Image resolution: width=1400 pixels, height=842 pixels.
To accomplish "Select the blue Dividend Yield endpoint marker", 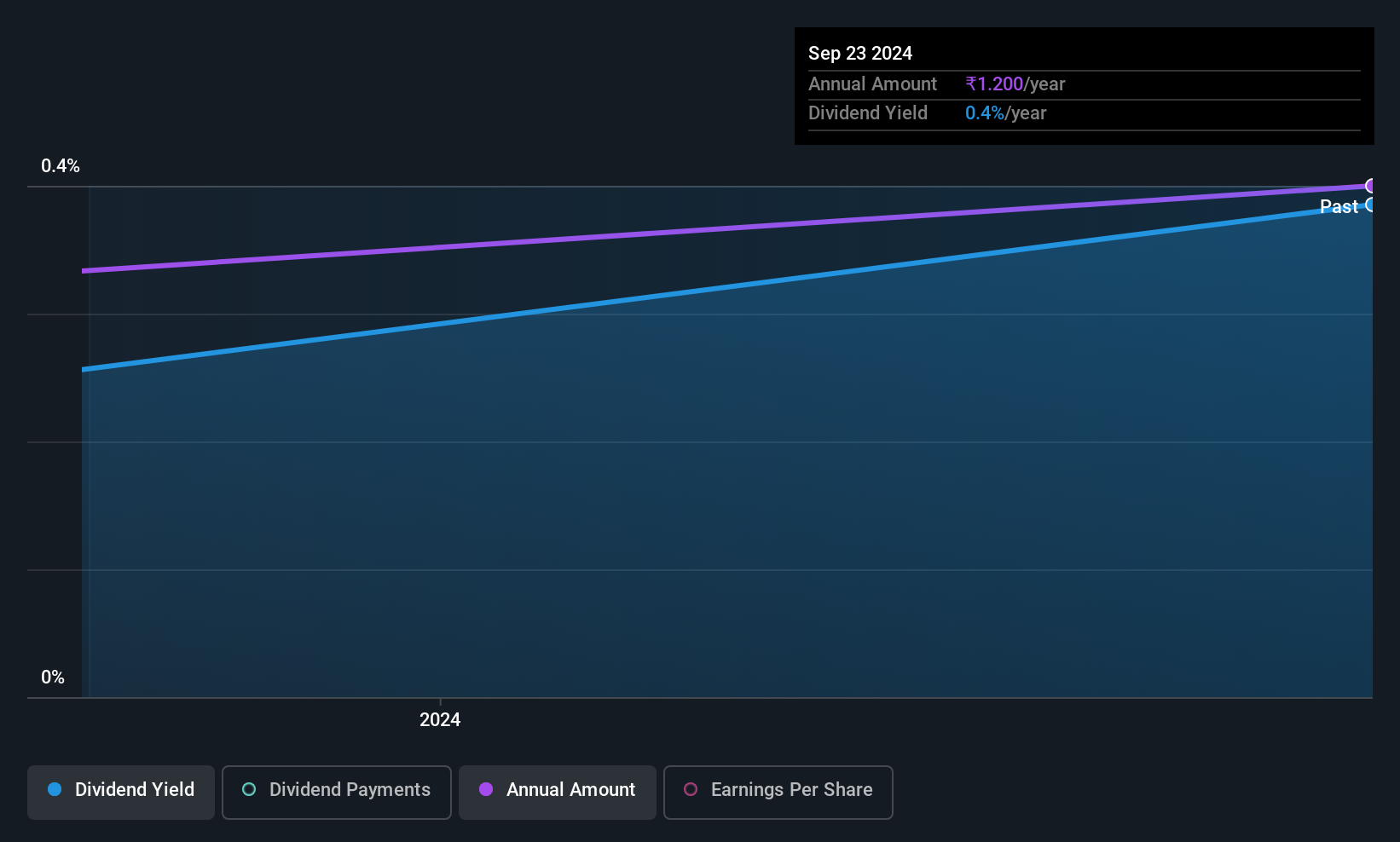I will click(x=1370, y=205).
